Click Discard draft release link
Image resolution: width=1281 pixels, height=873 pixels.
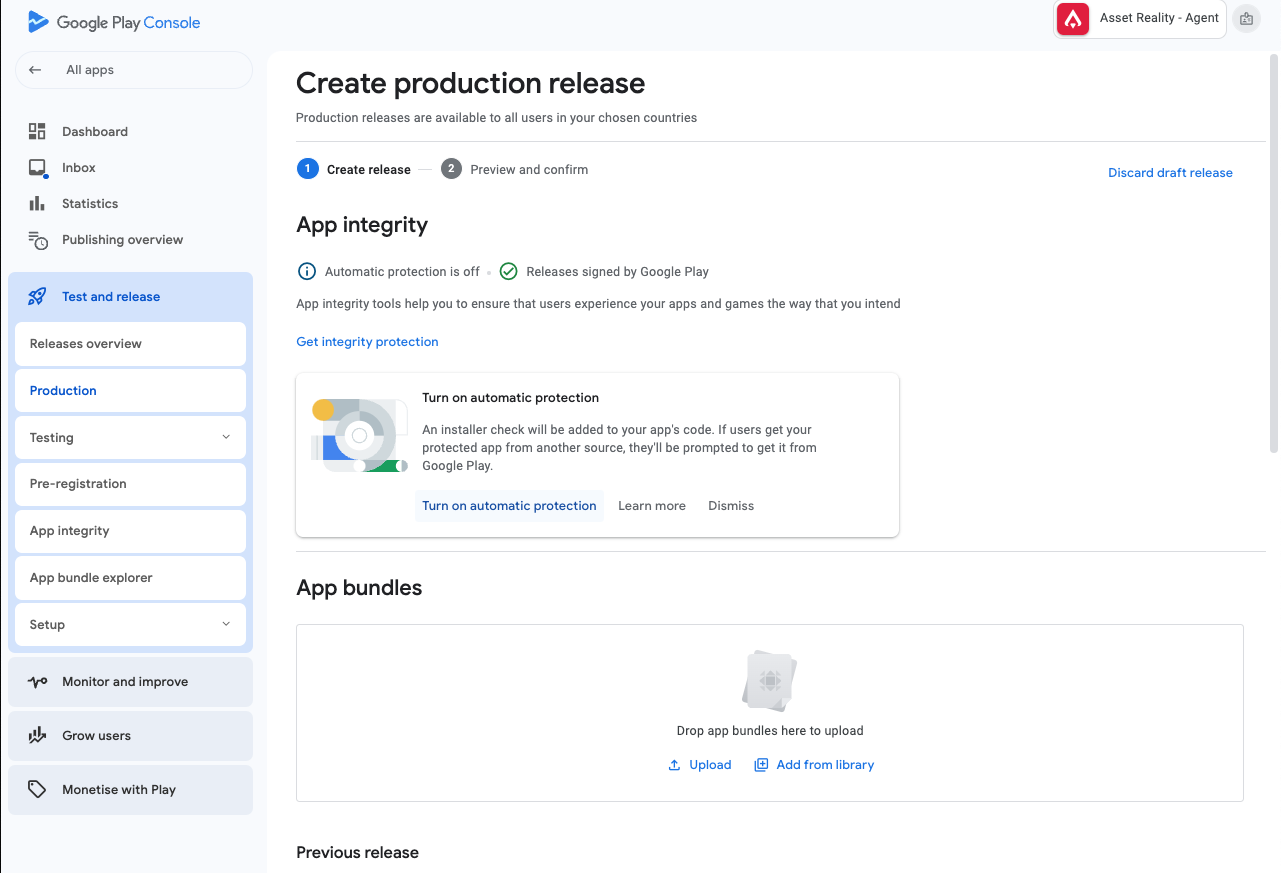click(1170, 173)
